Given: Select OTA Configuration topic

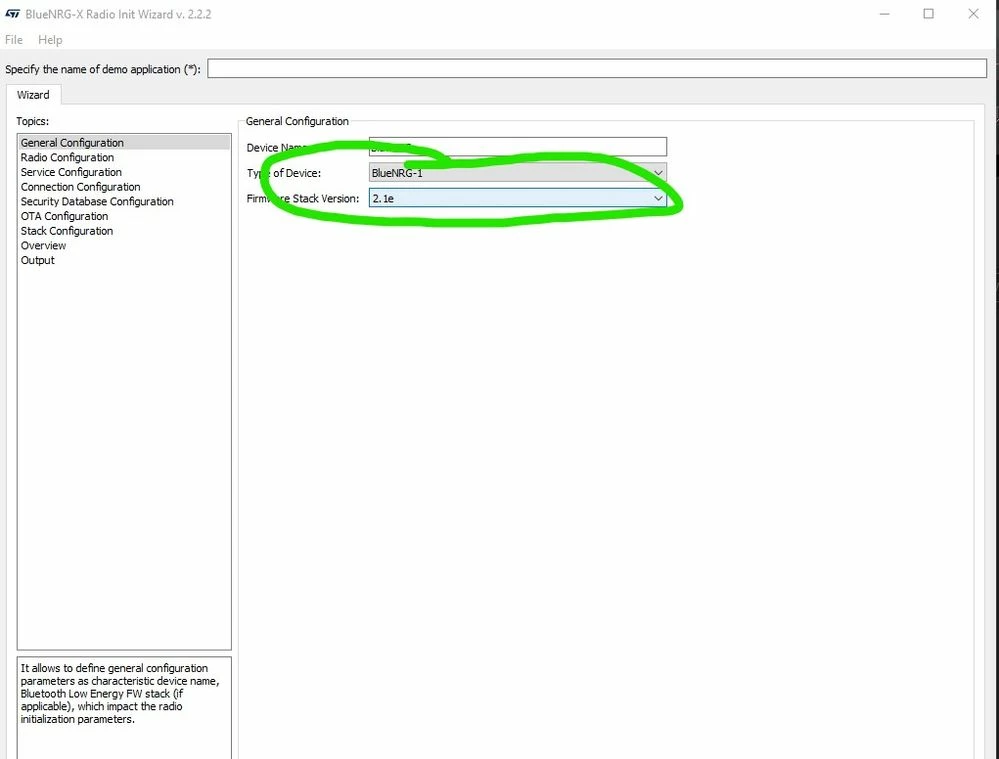Looking at the screenshot, I should [x=124, y=216].
